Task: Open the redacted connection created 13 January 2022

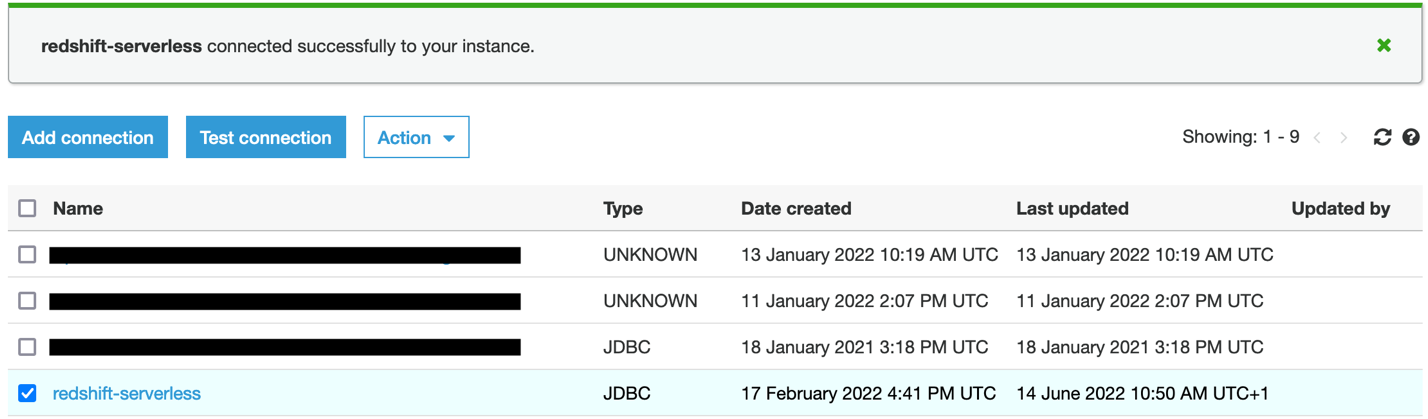Action: (x=285, y=256)
